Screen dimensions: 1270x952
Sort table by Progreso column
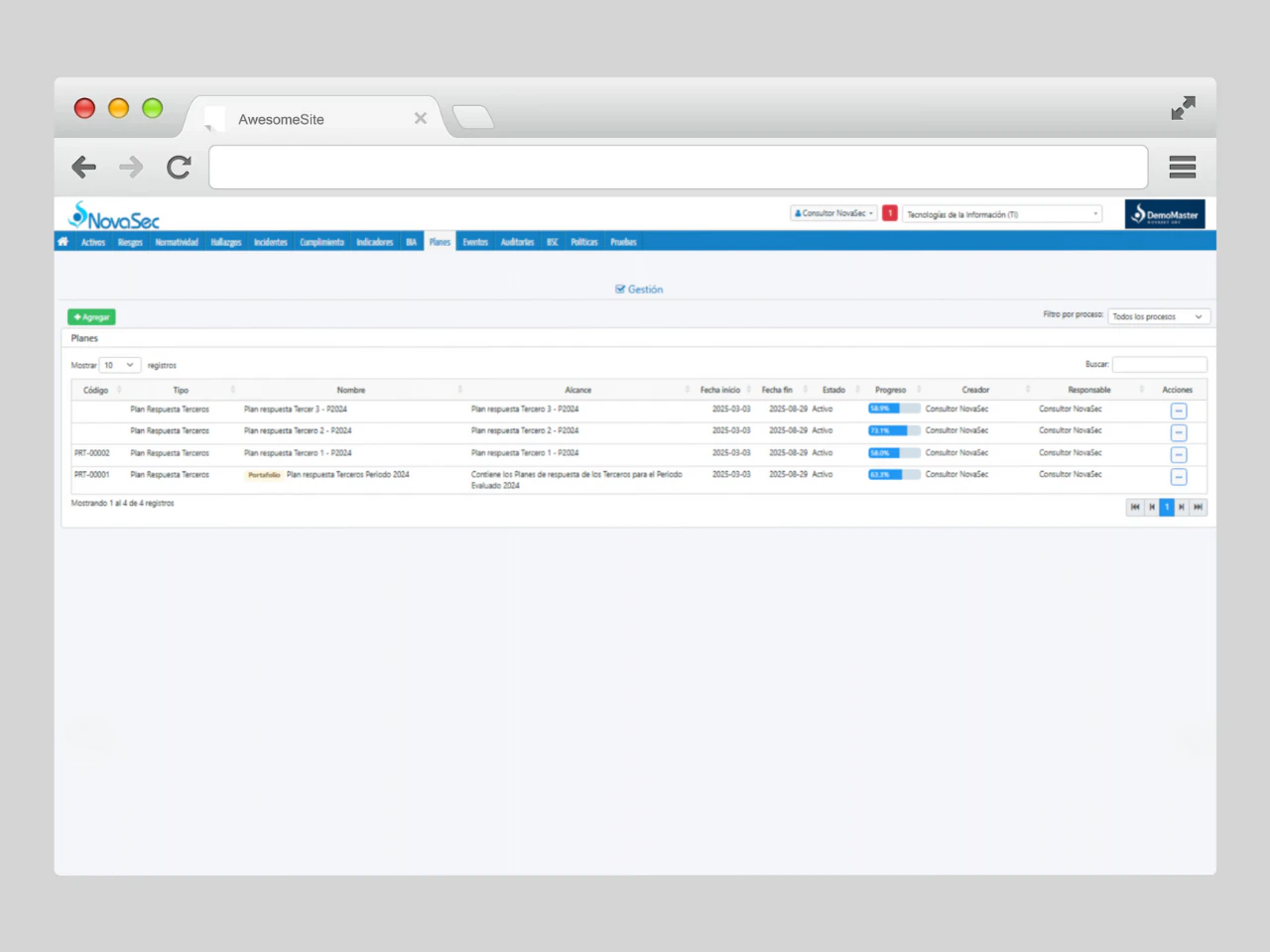click(891, 390)
